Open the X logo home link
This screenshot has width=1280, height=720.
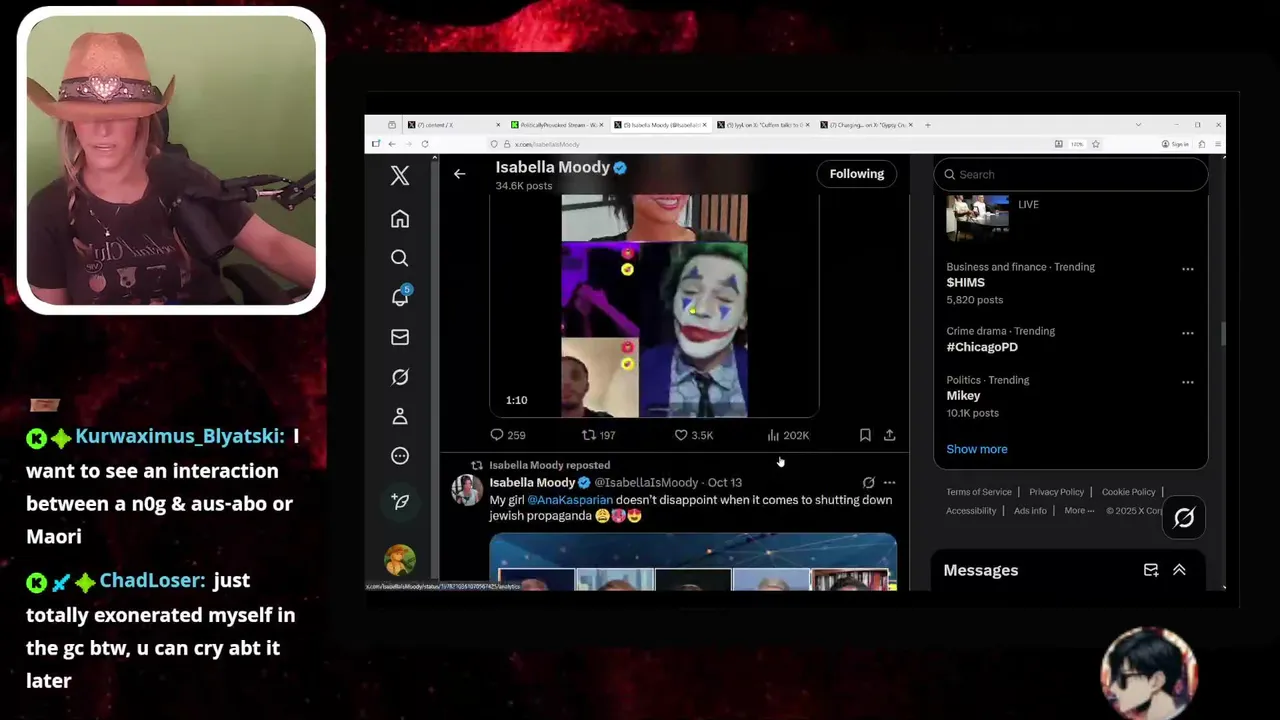click(400, 176)
